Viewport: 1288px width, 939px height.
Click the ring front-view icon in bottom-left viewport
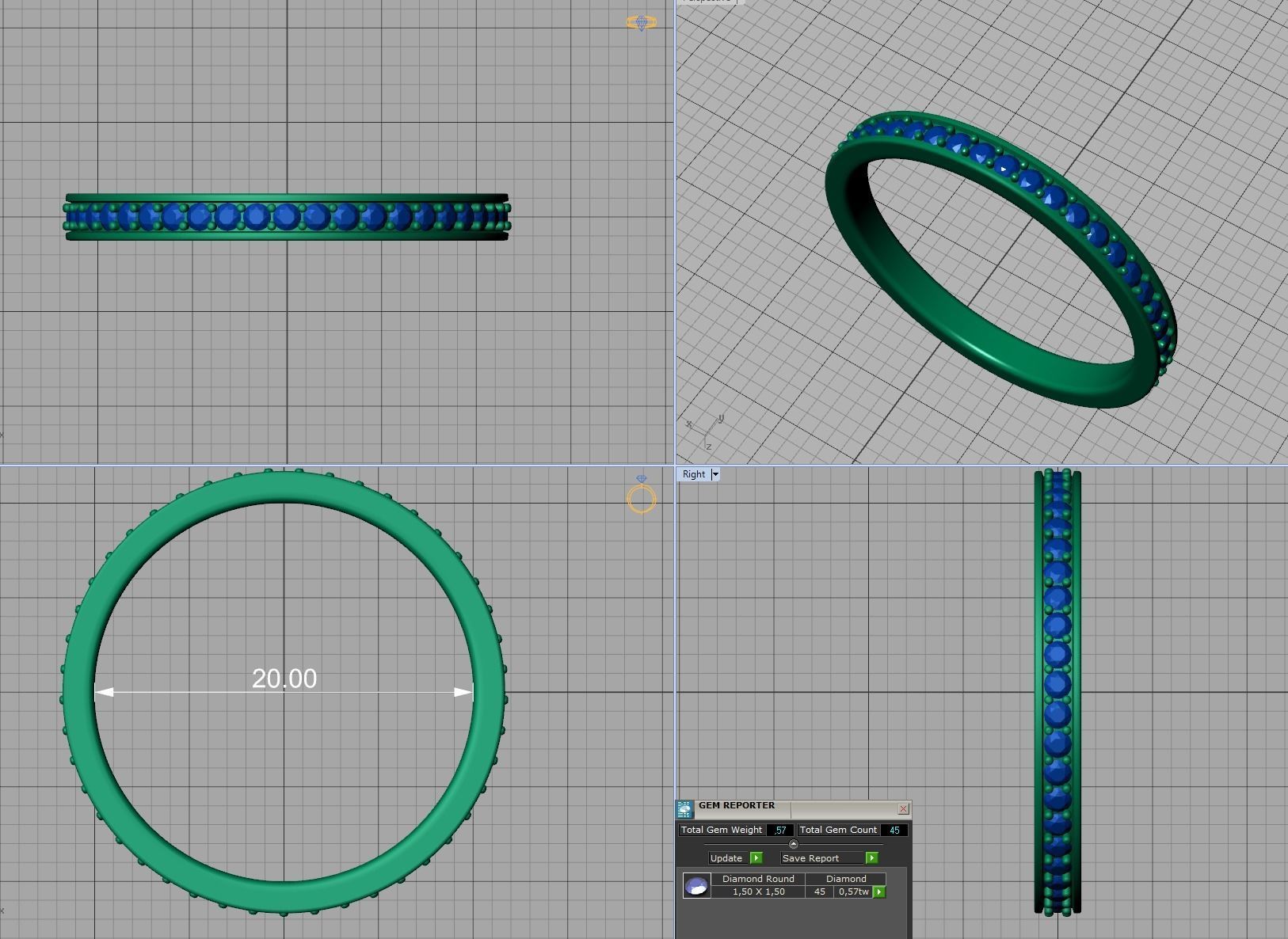(642, 494)
